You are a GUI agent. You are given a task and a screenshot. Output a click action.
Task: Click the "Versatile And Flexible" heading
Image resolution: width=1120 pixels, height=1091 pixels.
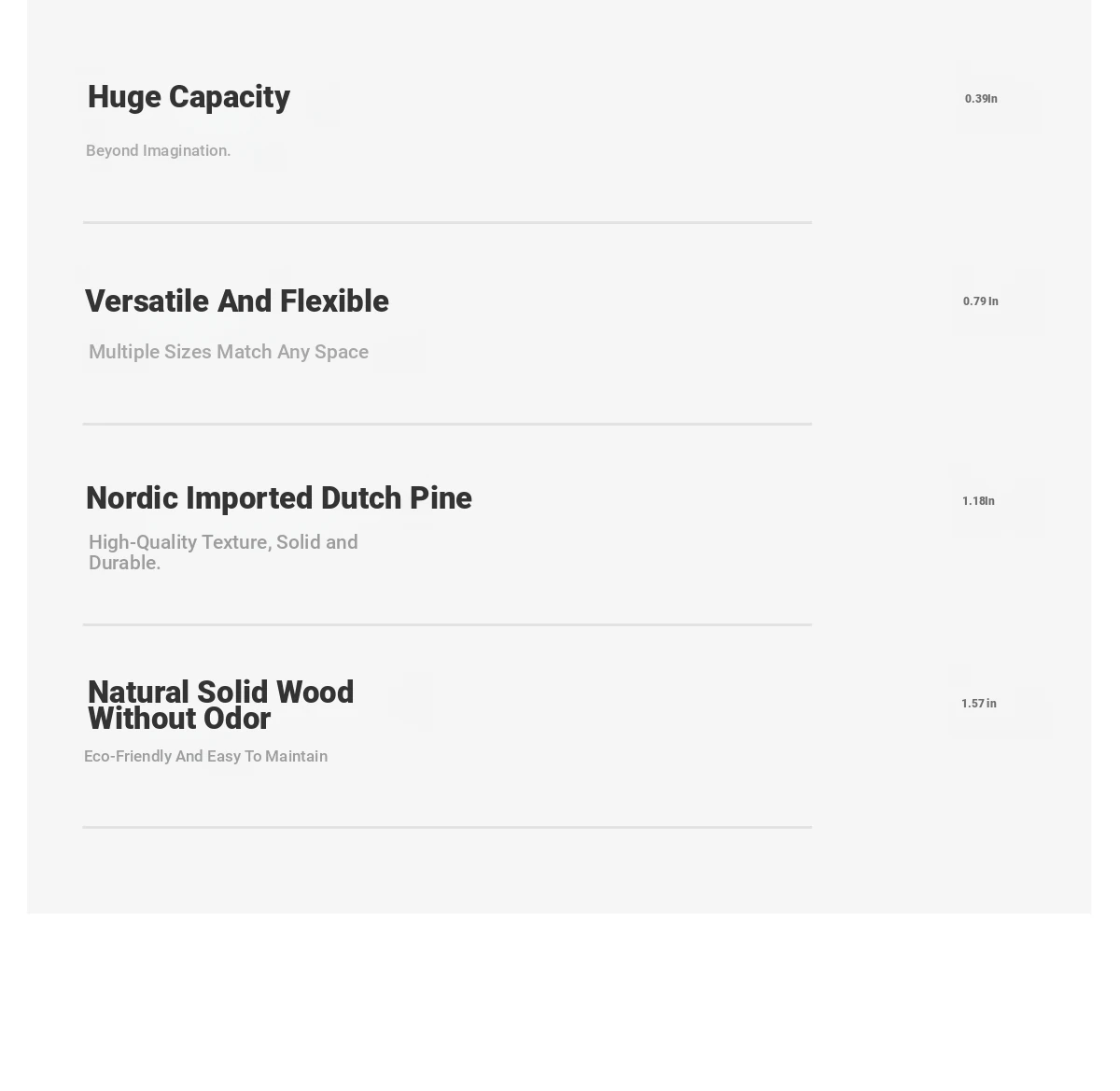pyautogui.click(x=237, y=301)
